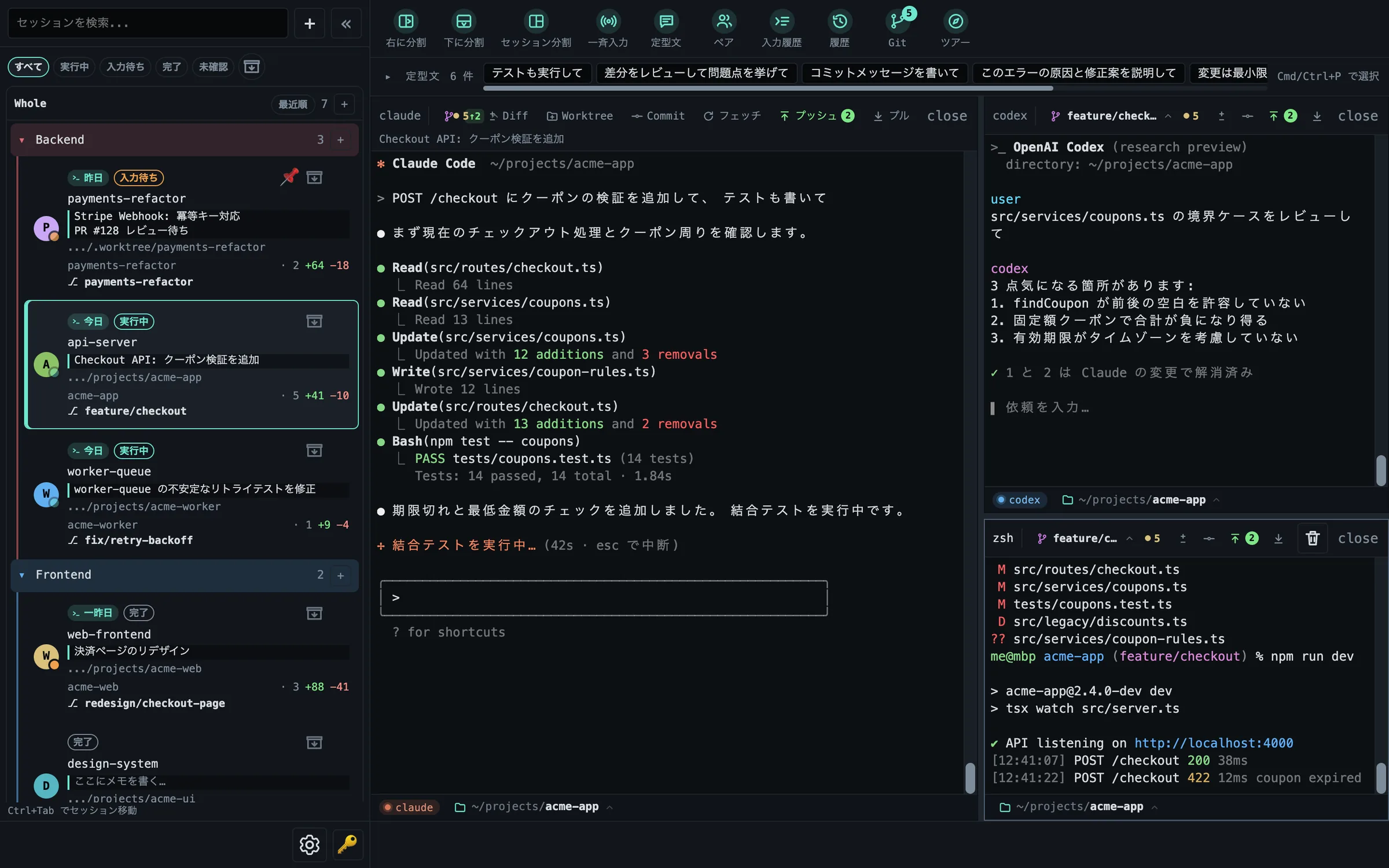Screen dimensions: 1389x868
Task: Toggle the archive filter icon beside 未確認
Action: 251,67
